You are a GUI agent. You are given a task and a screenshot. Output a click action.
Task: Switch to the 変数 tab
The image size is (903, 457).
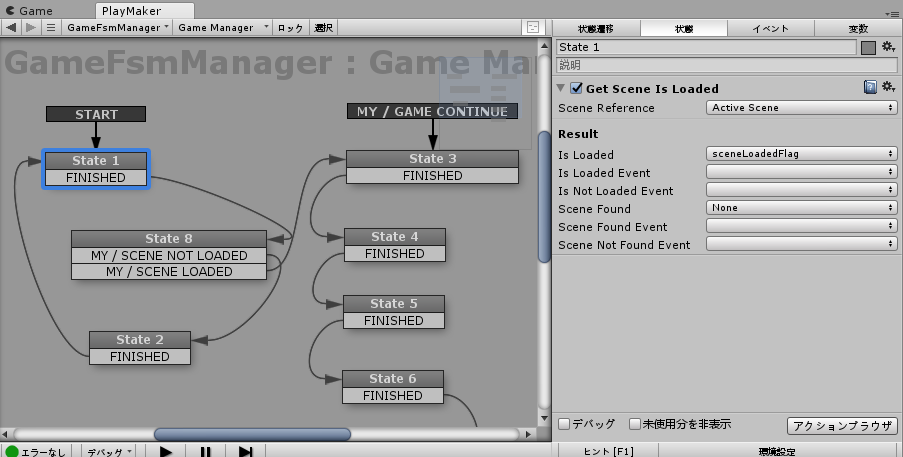(858, 28)
